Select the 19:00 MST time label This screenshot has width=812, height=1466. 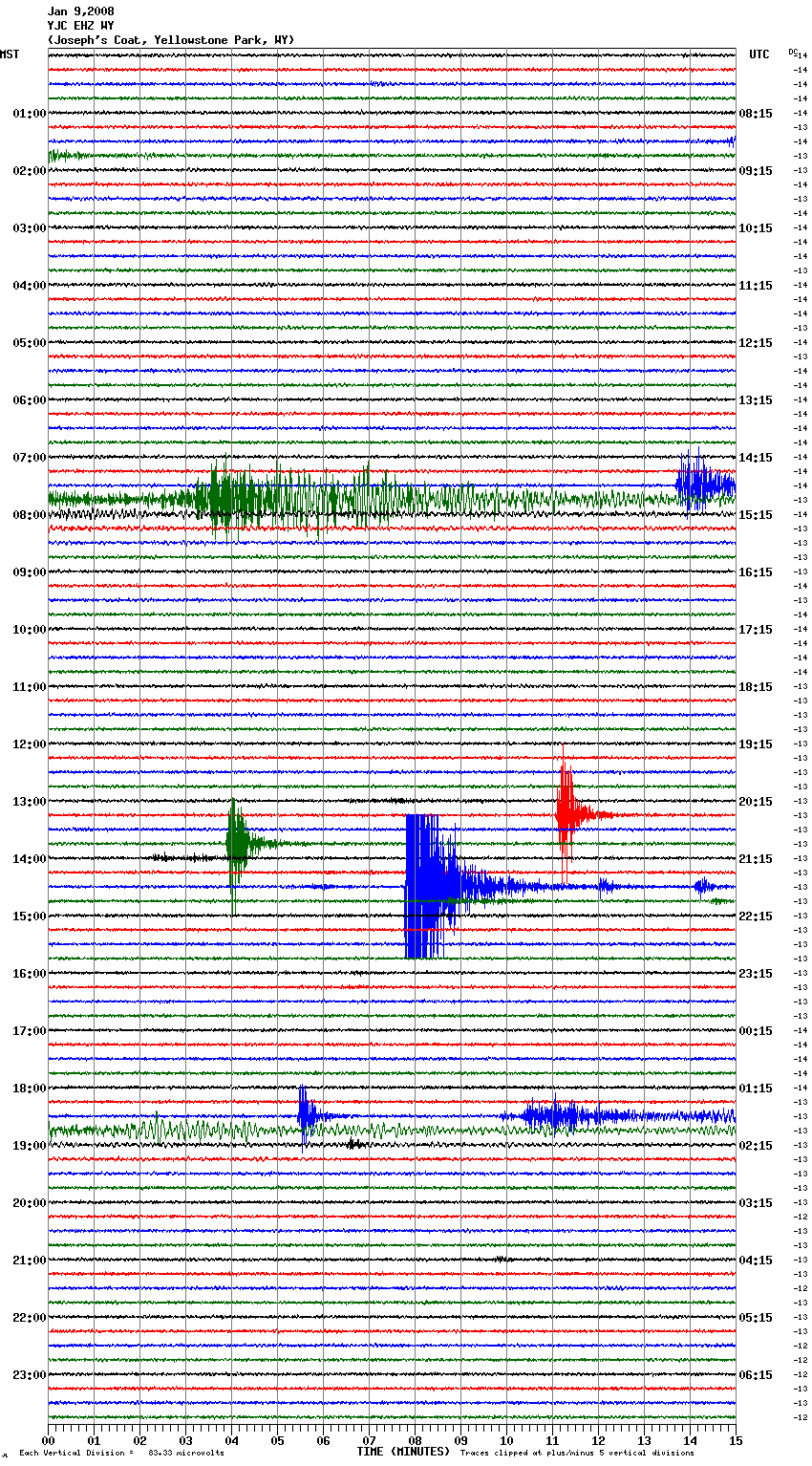tap(30, 1146)
